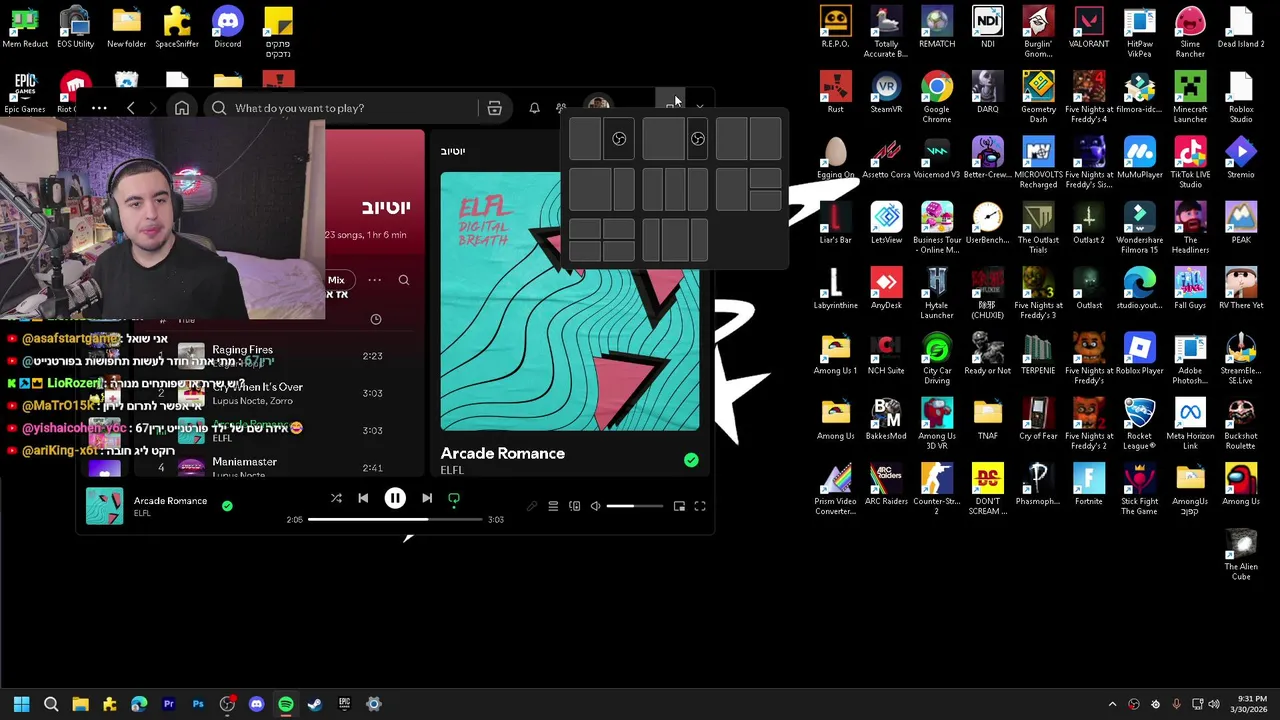Image resolution: width=1280 pixels, height=720 pixels.
Task: Open Spotify three-dot main menu
Action: (99, 108)
